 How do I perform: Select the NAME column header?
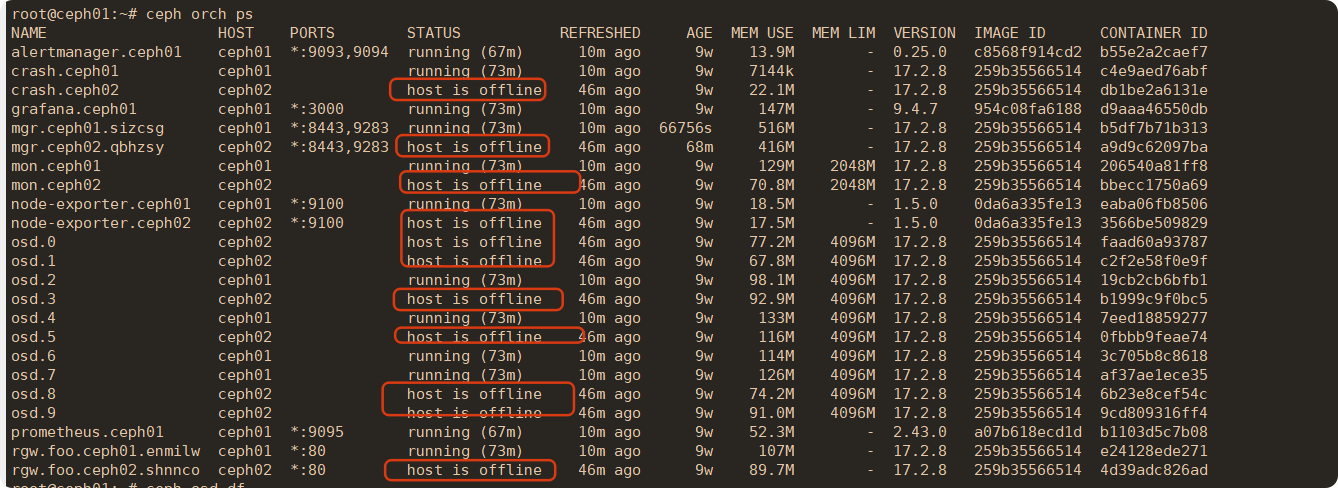click(29, 33)
